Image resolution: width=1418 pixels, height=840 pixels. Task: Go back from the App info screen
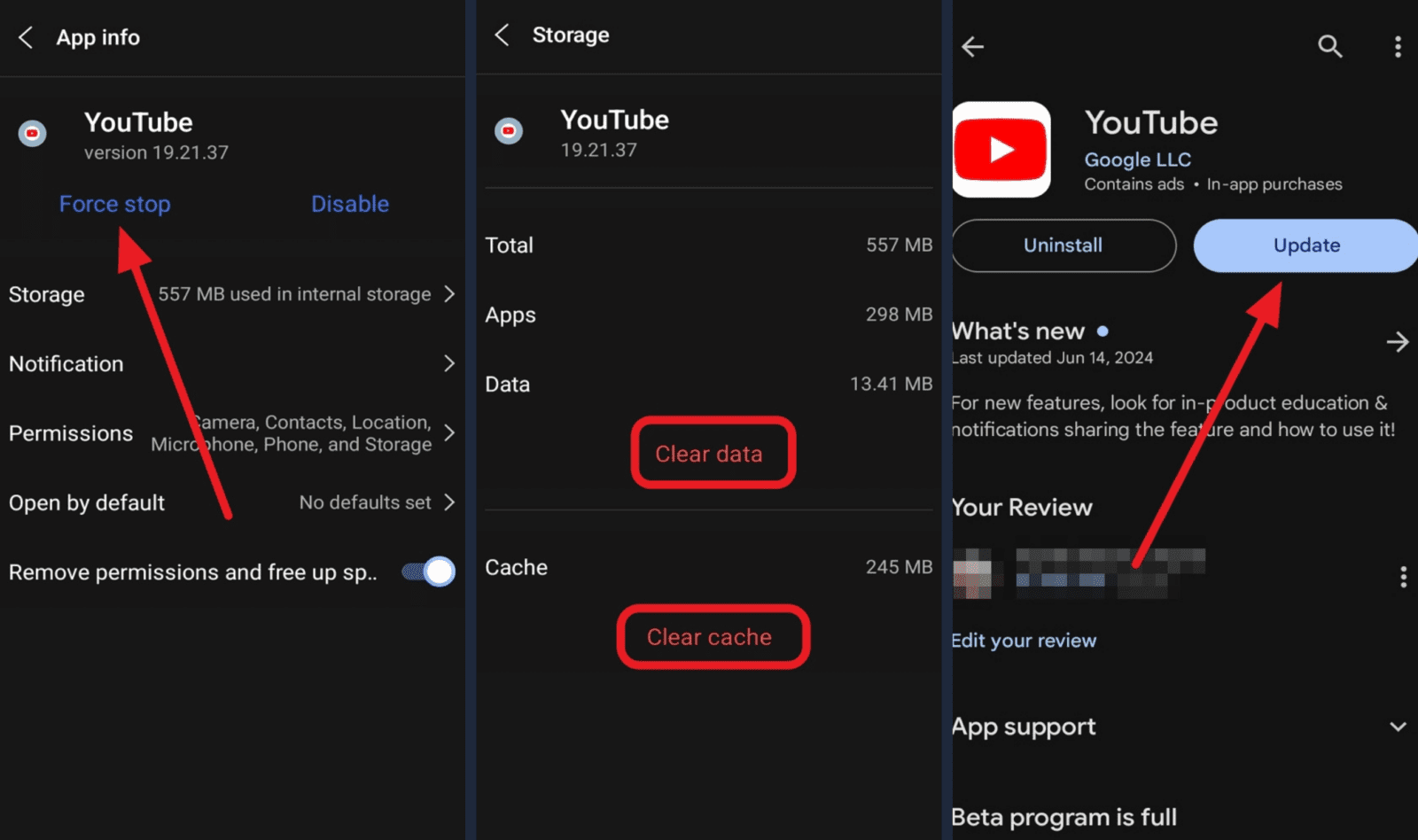26,37
